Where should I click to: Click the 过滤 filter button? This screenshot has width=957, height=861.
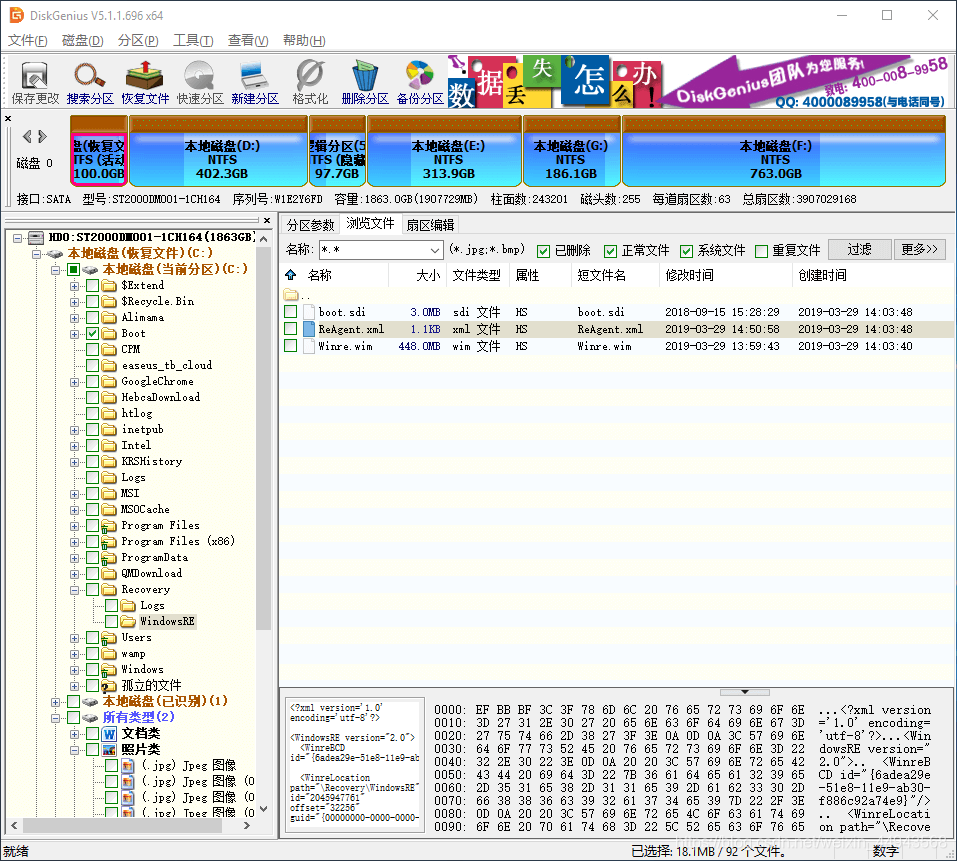(x=859, y=250)
